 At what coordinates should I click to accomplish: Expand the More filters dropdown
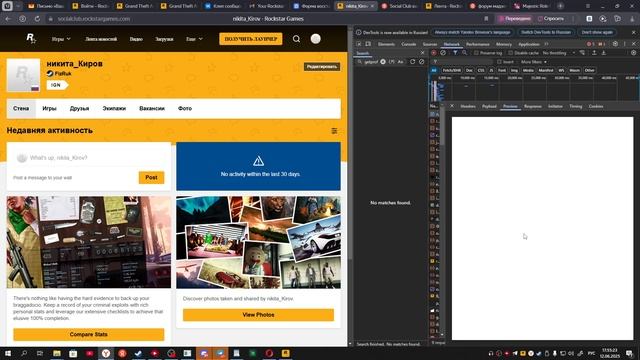click(534, 62)
